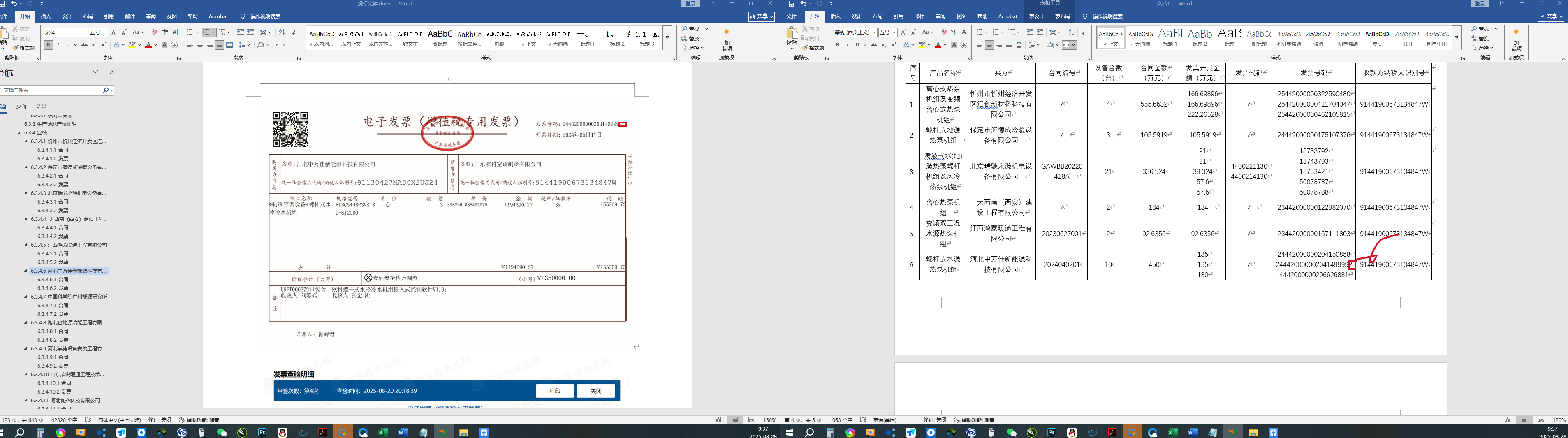Screen dimensions: 1568x438
Task: Sort table content in the right 文档1 window
Action: tap(1071, 32)
